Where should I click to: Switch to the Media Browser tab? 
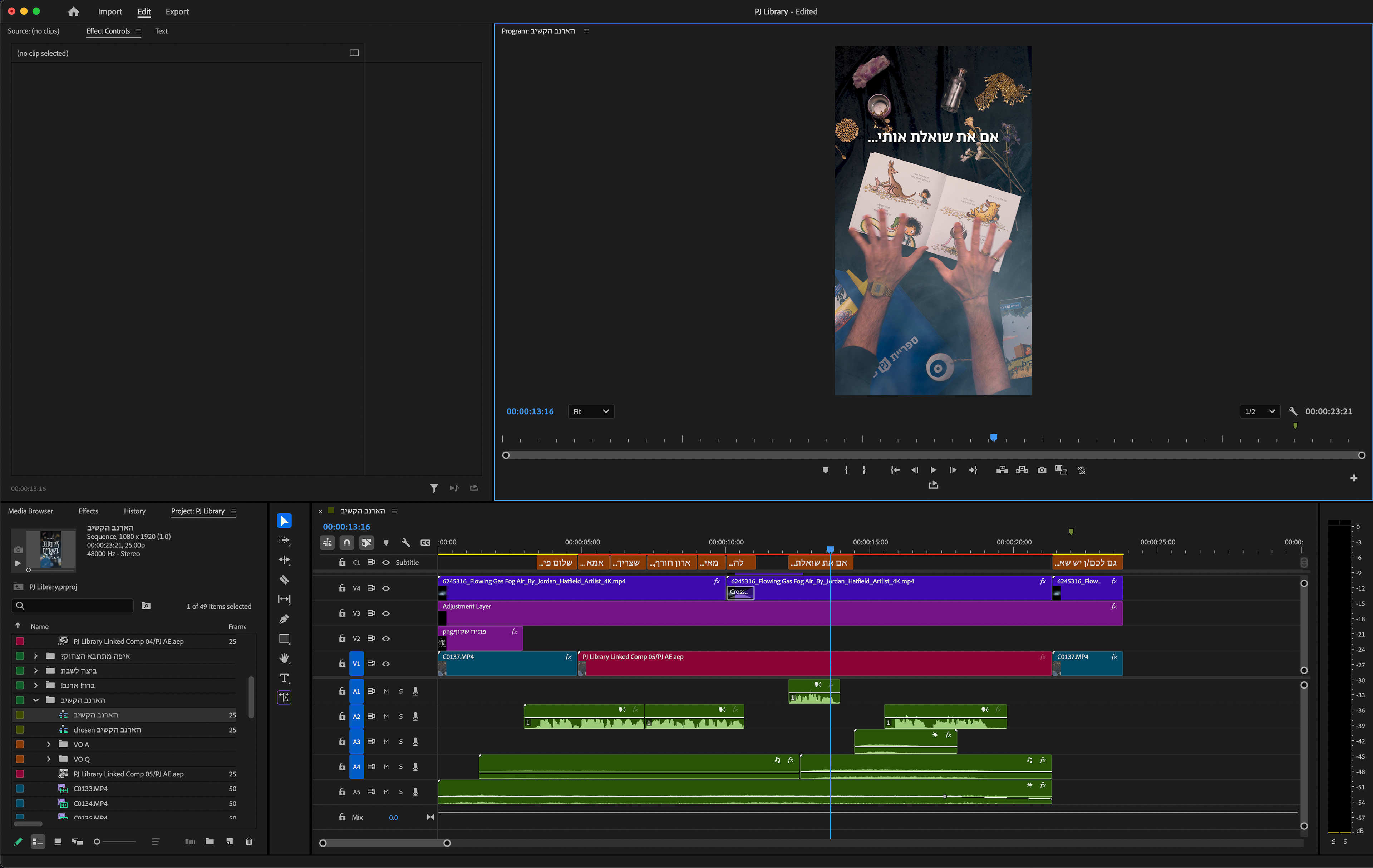click(x=30, y=511)
